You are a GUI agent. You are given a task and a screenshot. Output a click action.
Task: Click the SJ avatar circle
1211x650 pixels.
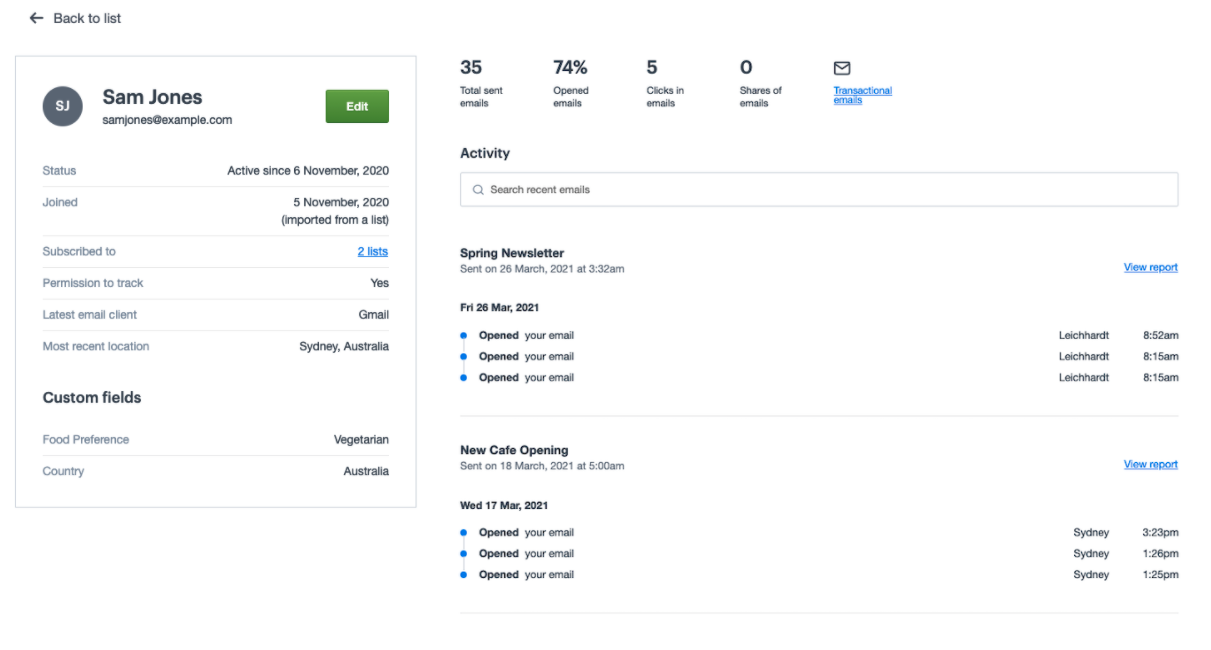pos(62,106)
